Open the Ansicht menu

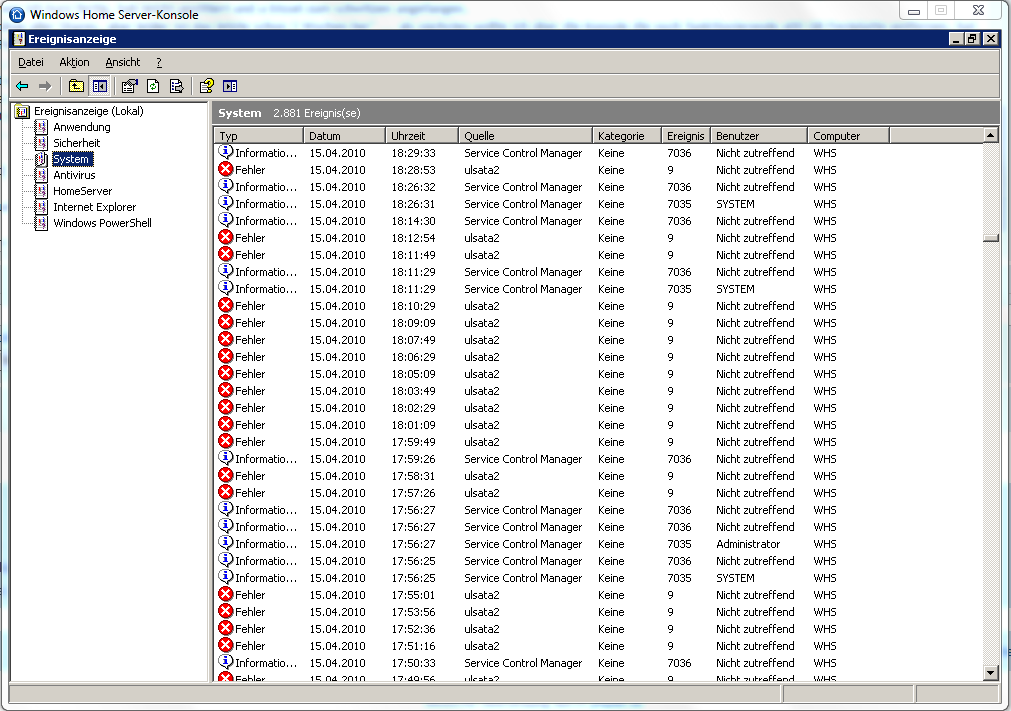pos(123,63)
